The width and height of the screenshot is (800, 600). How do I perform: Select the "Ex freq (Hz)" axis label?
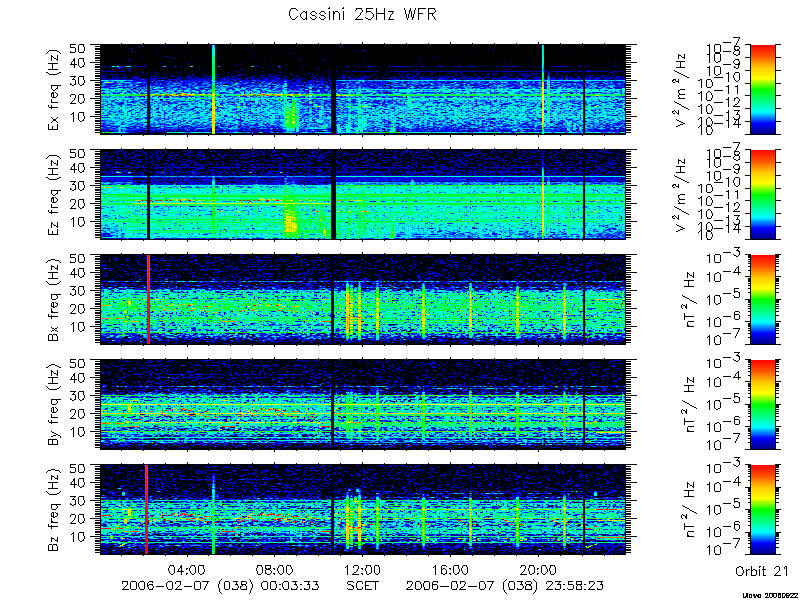coord(54,89)
